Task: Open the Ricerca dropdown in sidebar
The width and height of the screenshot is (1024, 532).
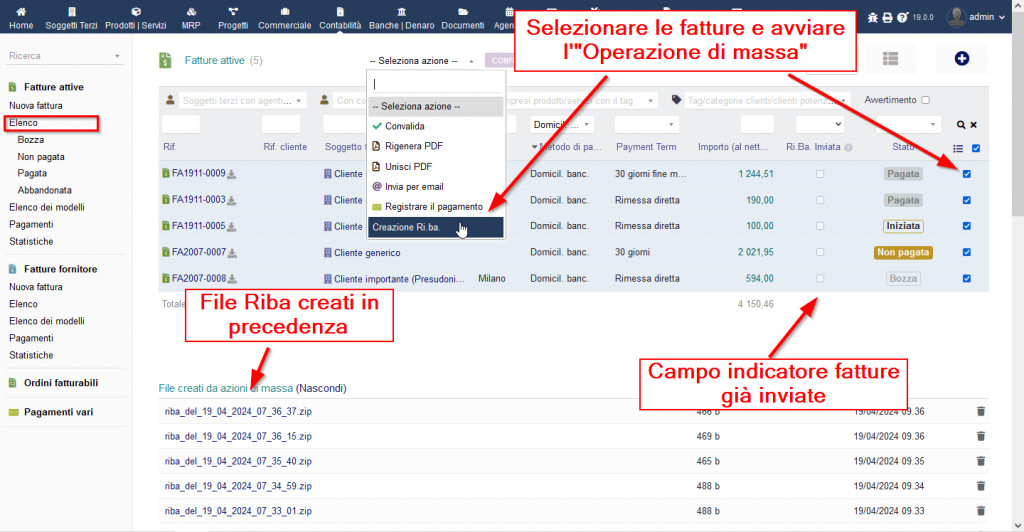Action: 64,56
